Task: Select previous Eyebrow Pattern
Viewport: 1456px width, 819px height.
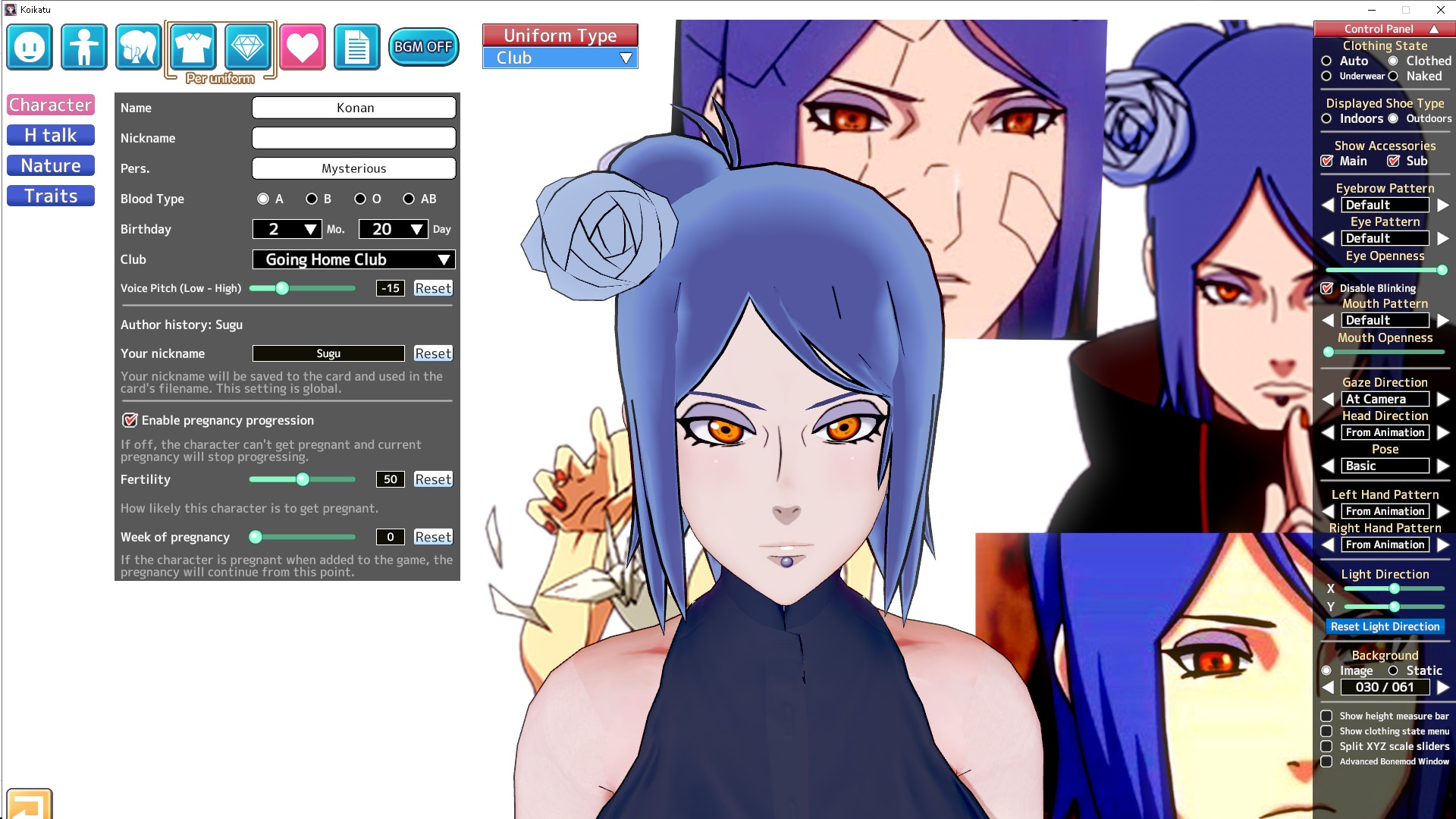Action: (1328, 205)
